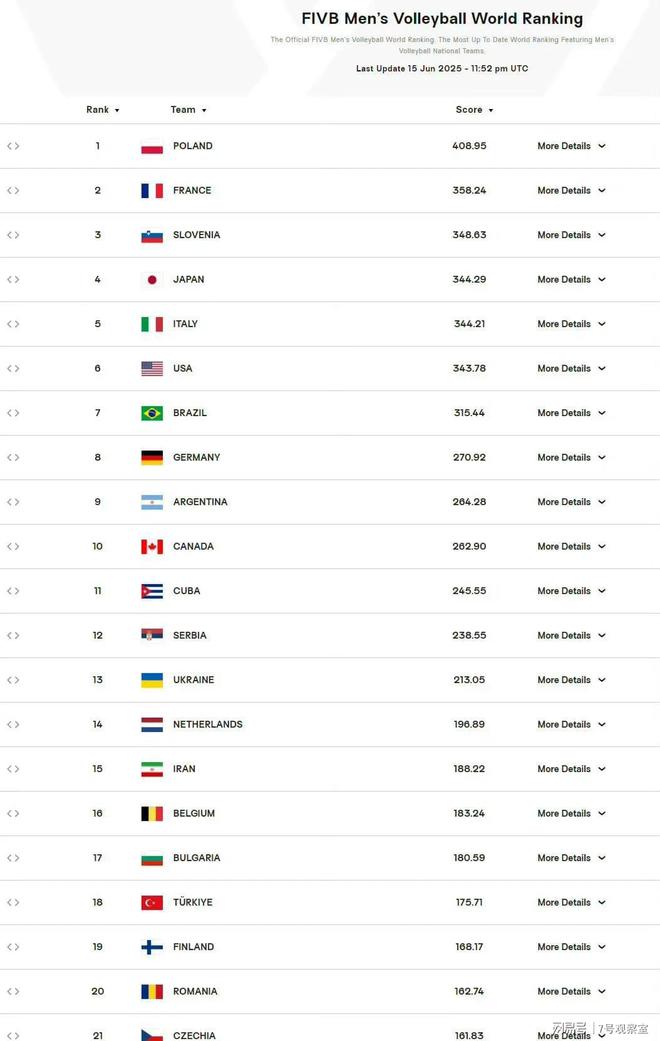Sort the table by Score column
Image resolution: width=660 pixels, height=1041 pixels.
click(x=474, y=110)
